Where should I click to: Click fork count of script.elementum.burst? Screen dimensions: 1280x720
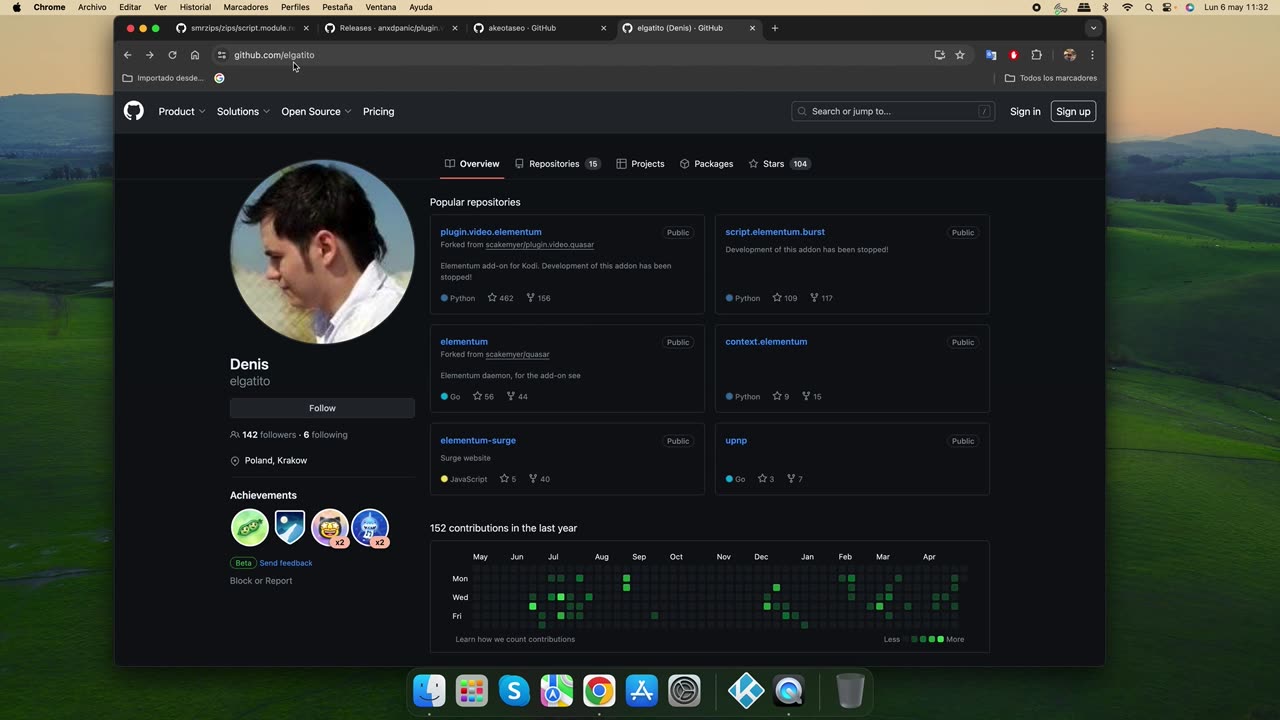tap(821, 298)
